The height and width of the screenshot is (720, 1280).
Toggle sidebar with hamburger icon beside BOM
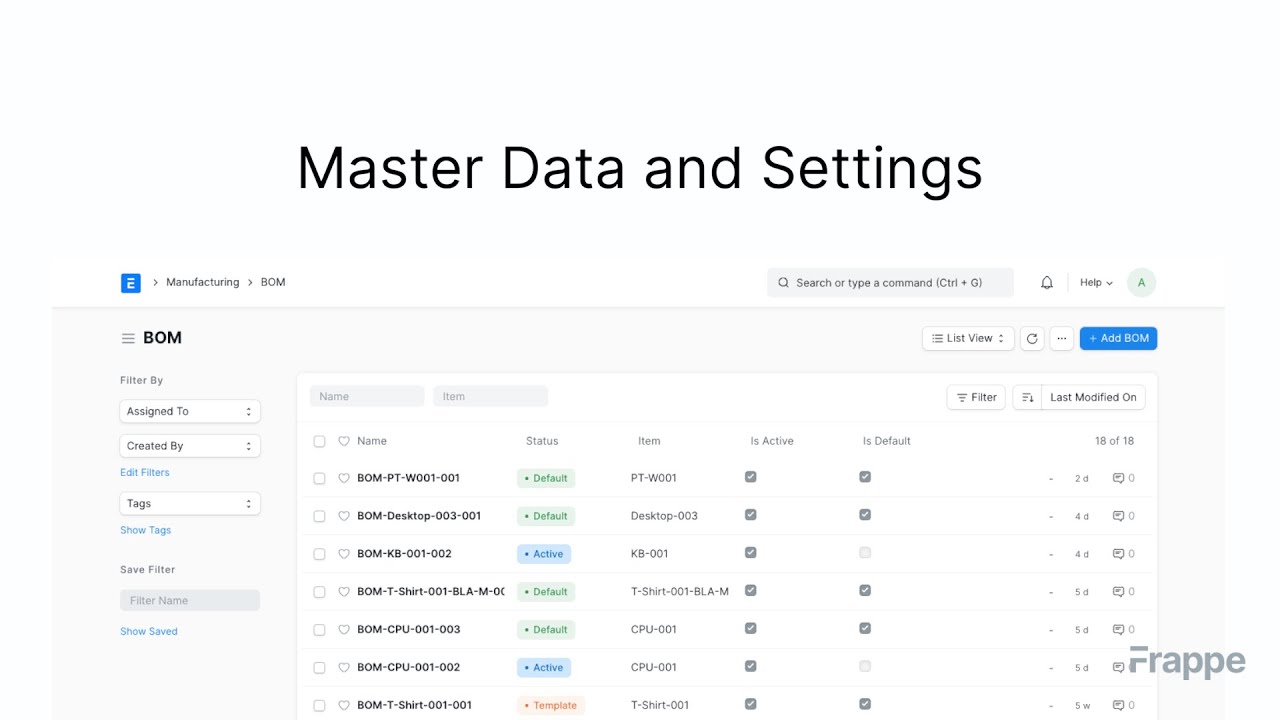[x=128, y=339]
